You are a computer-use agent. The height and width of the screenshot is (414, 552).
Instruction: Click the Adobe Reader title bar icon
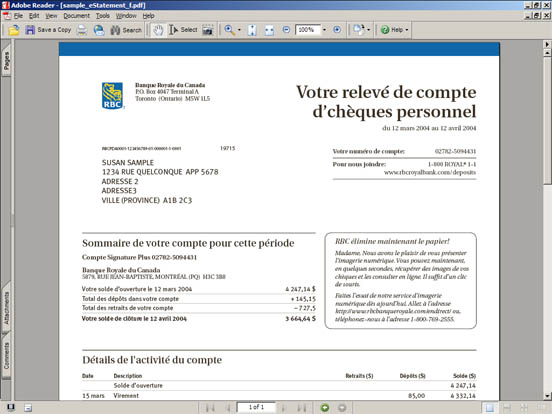tap(5, 5)
